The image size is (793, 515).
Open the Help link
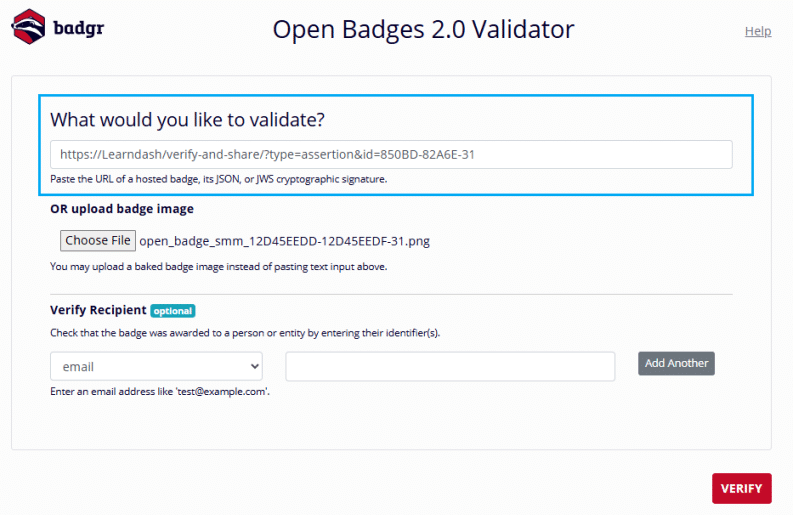tap(758, 31)
